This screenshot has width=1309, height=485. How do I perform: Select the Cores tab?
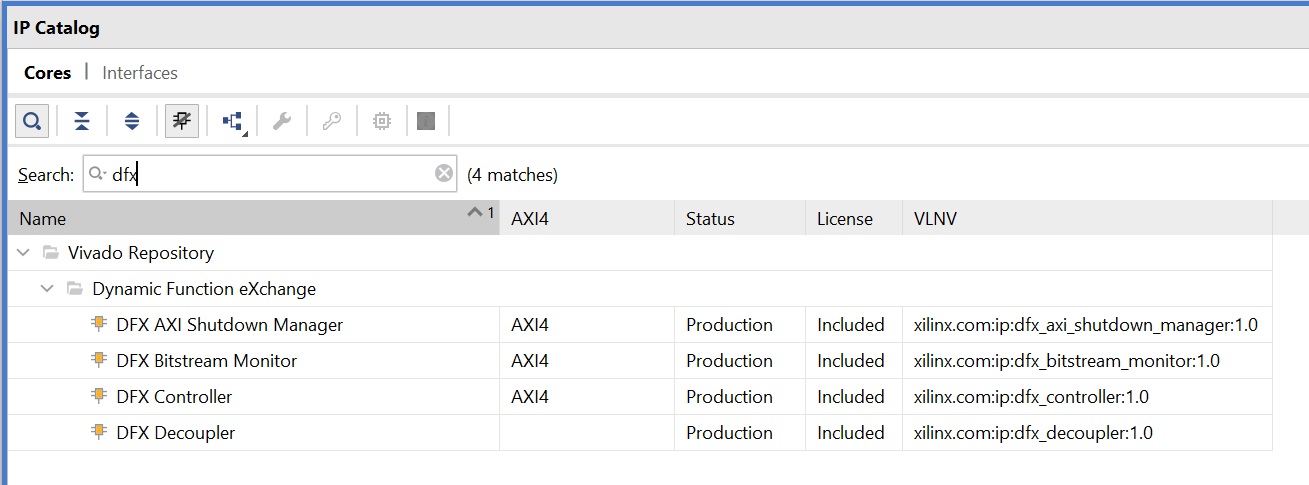[48, 73]
